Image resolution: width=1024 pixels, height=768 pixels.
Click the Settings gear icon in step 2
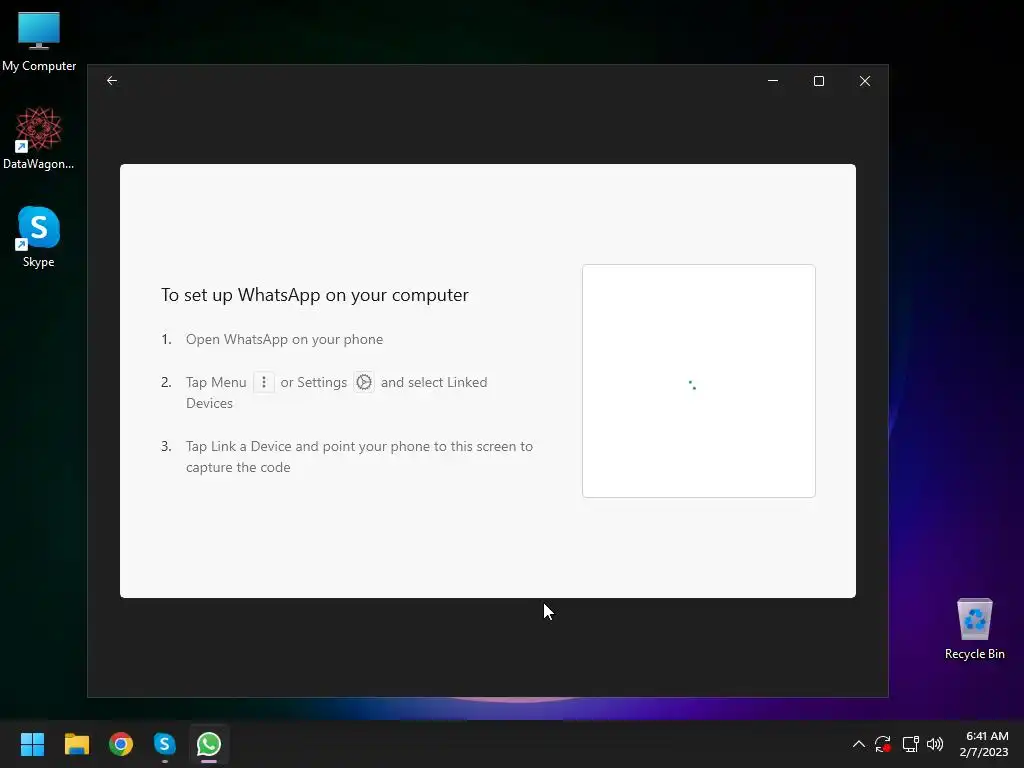(x=364, y=382)
